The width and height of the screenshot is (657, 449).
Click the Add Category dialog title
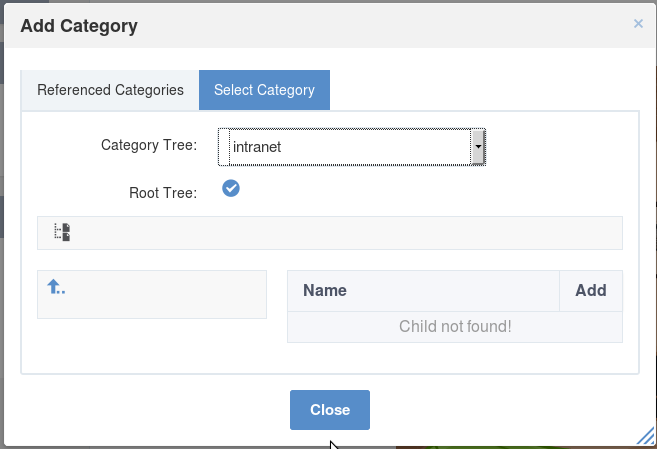[x=79, y=26]
